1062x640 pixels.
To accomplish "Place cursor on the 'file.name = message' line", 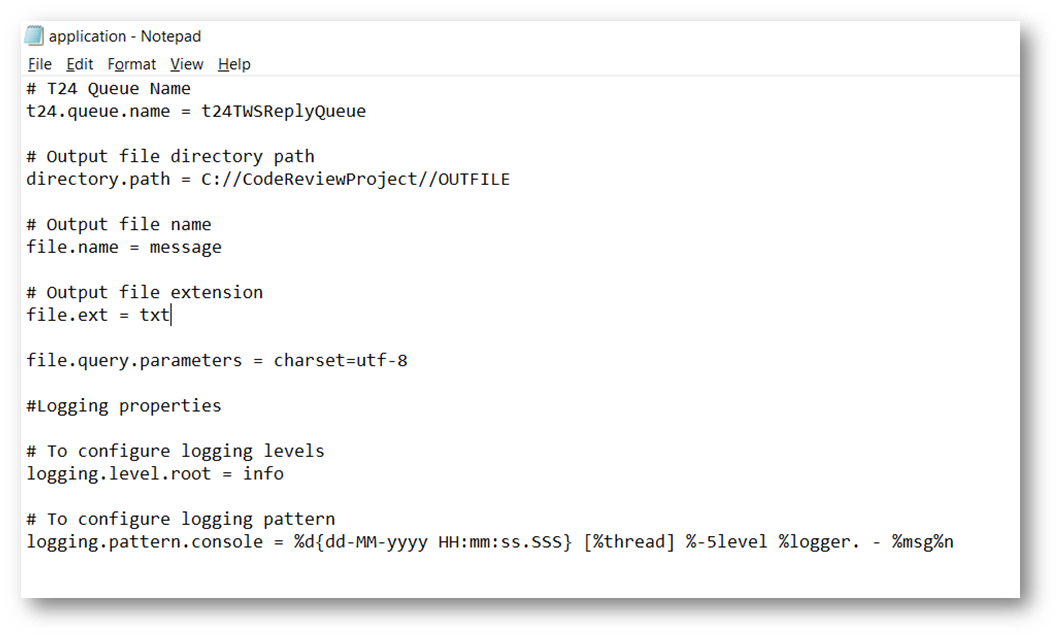I will 124,247.
